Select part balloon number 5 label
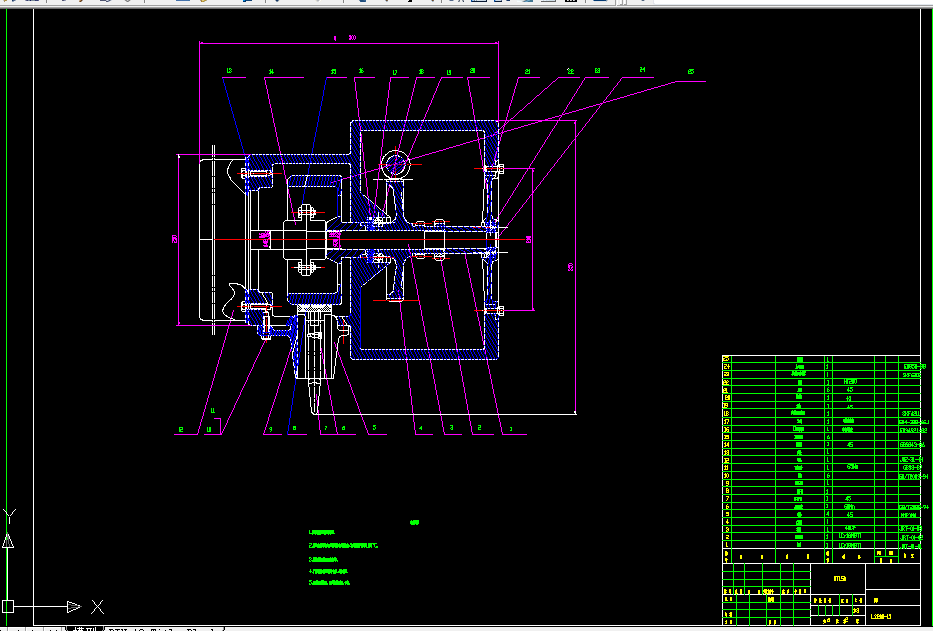The image size is (933, 631). pos(374,427)
